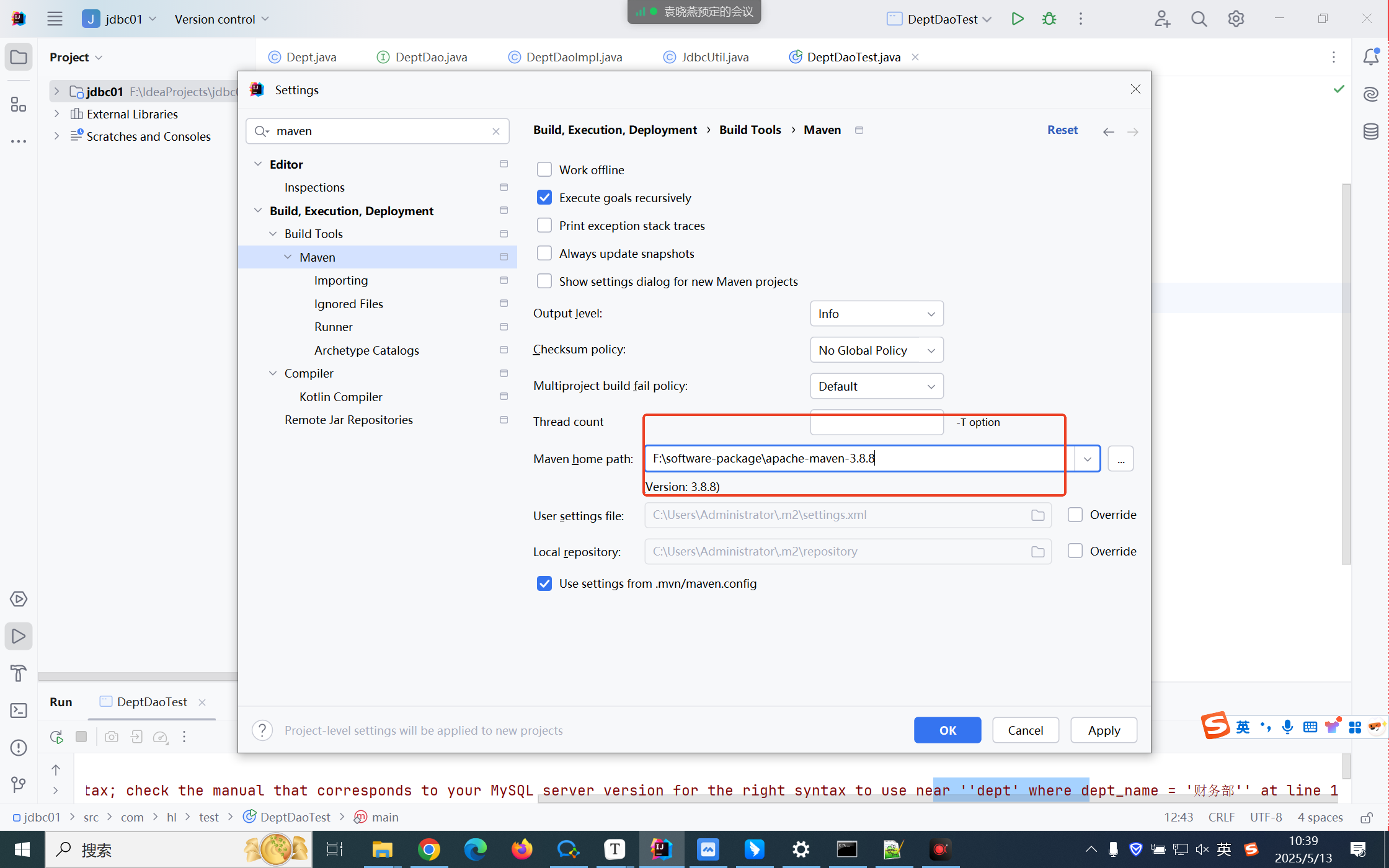This screenshot has height=868, width=1389.
Task: Open the Git branch tool window icon
Action: 19,784
